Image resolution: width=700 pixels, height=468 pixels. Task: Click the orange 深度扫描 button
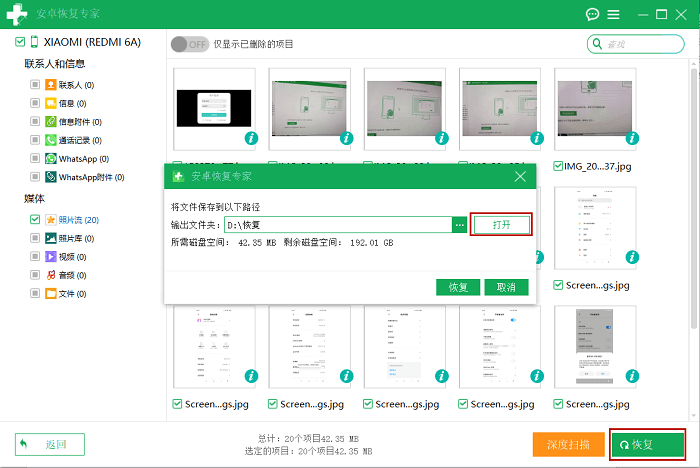pos(568,444)
